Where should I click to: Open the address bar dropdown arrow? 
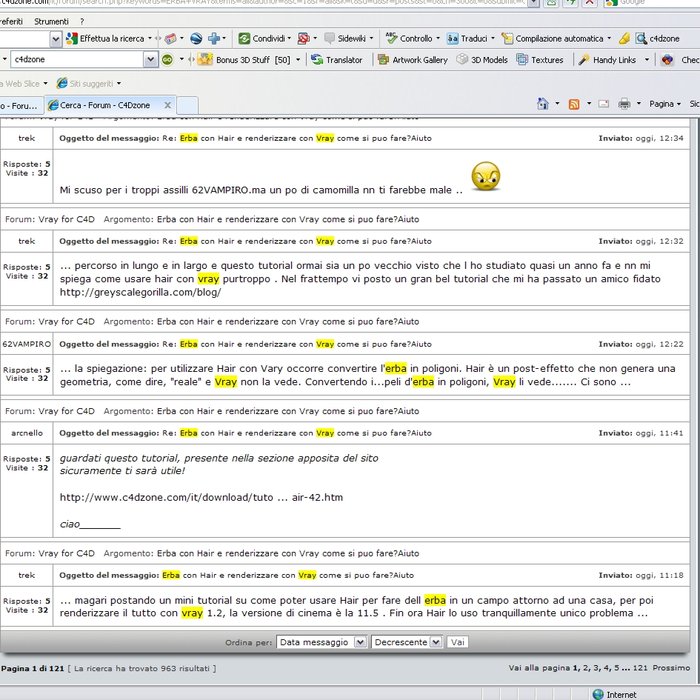pyautogui.click(x=533, y=3)
